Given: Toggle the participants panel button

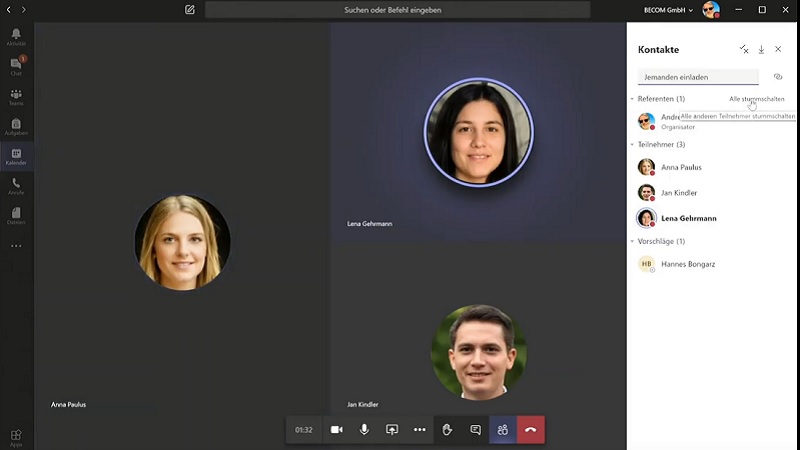Looking at the screenshot, I should (x=503, y=429).
